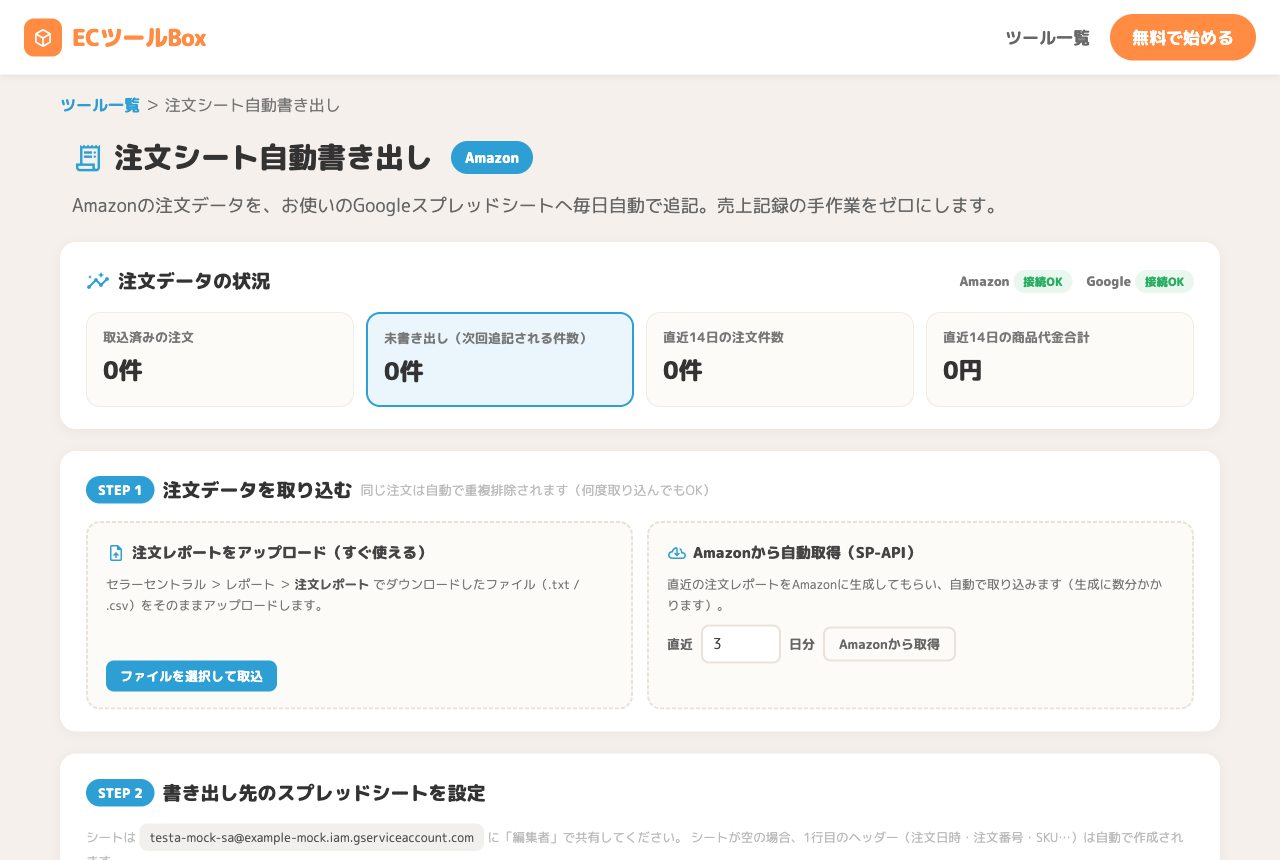
Task: Click the 無料で始める button
Action: coord(1183,37)
